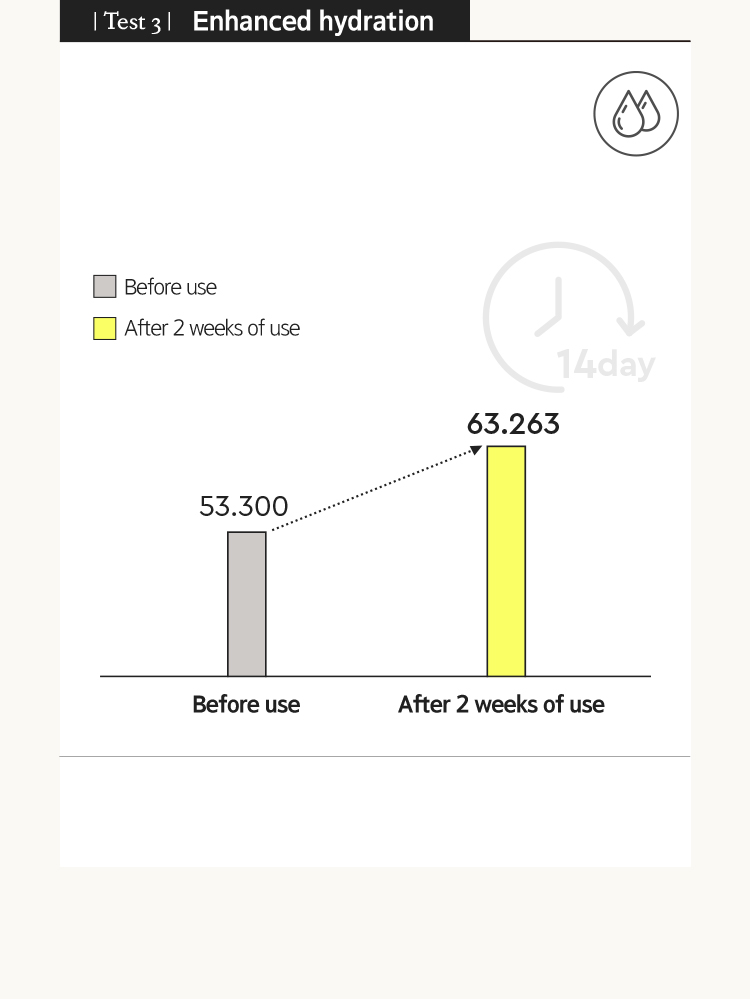Click the gray Before use legend swatch
This screenshot has height=999, width=750.
pos(105,287)
